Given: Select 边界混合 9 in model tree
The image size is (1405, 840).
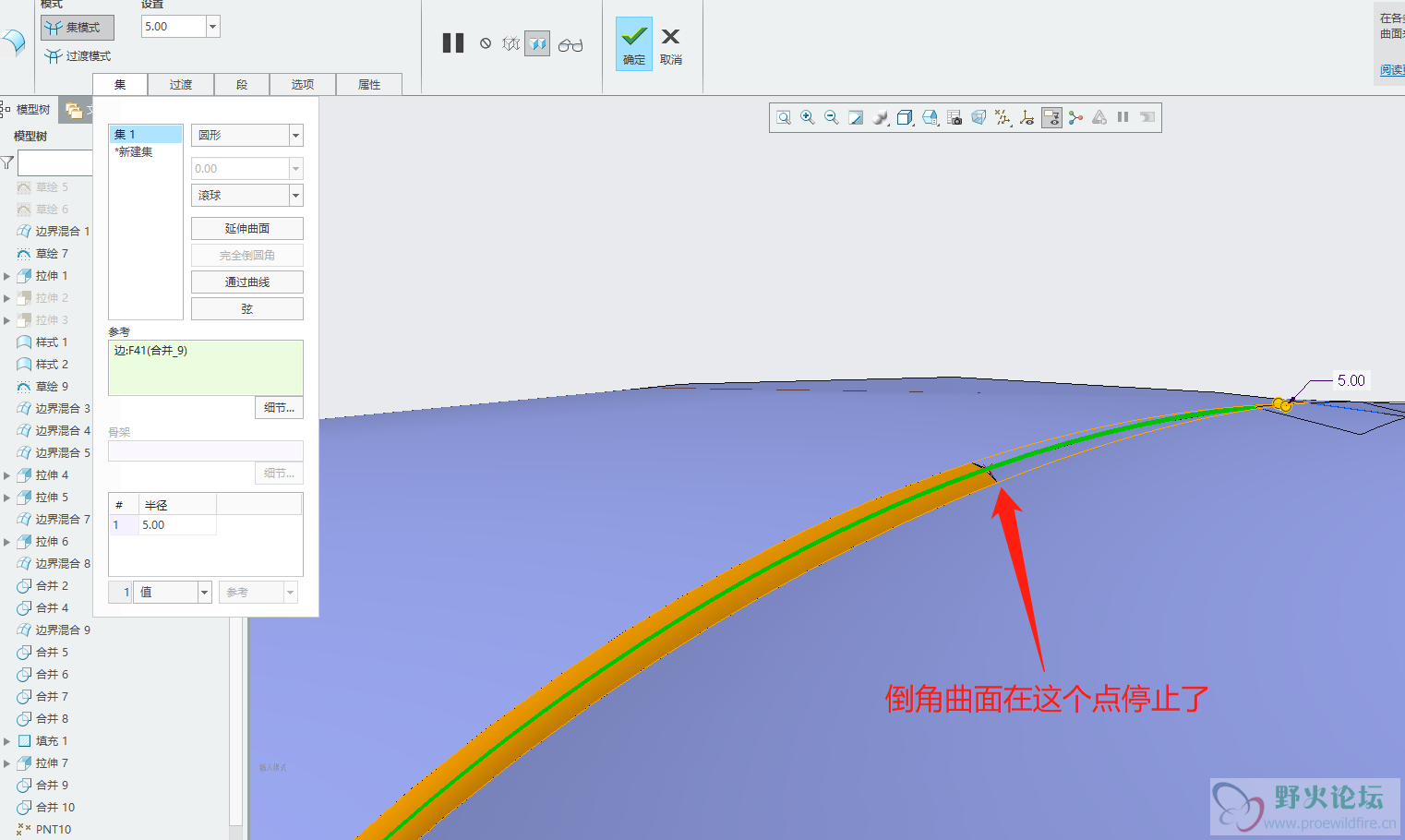Looking at the screenshot, I should click(x=54, y=630).
